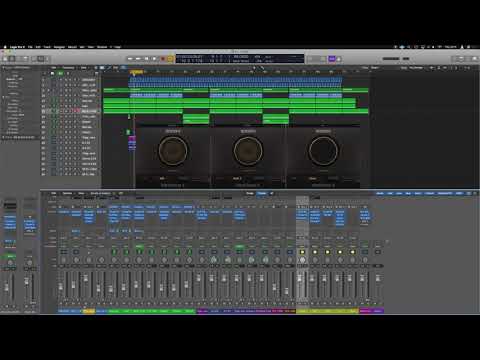The height and width of the screenshot is (360, 480).
Task: Turn the third plugin's large circular knob
Action: click(x=323, y=151)
